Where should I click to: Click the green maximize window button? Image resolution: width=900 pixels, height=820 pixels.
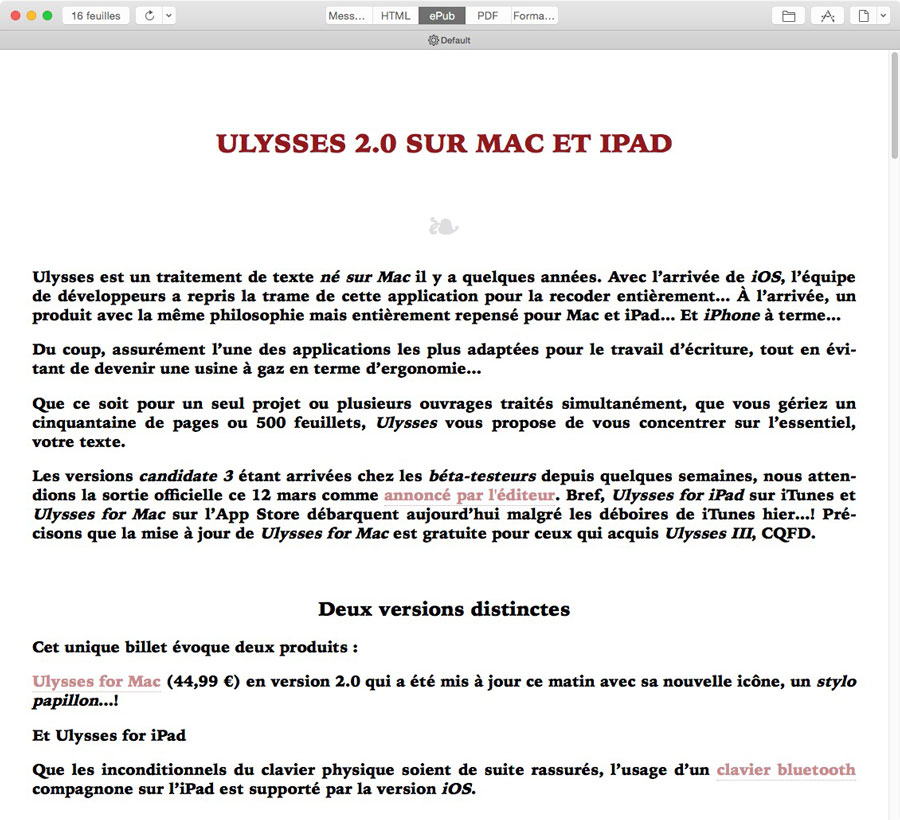click(x=48, y=15)
